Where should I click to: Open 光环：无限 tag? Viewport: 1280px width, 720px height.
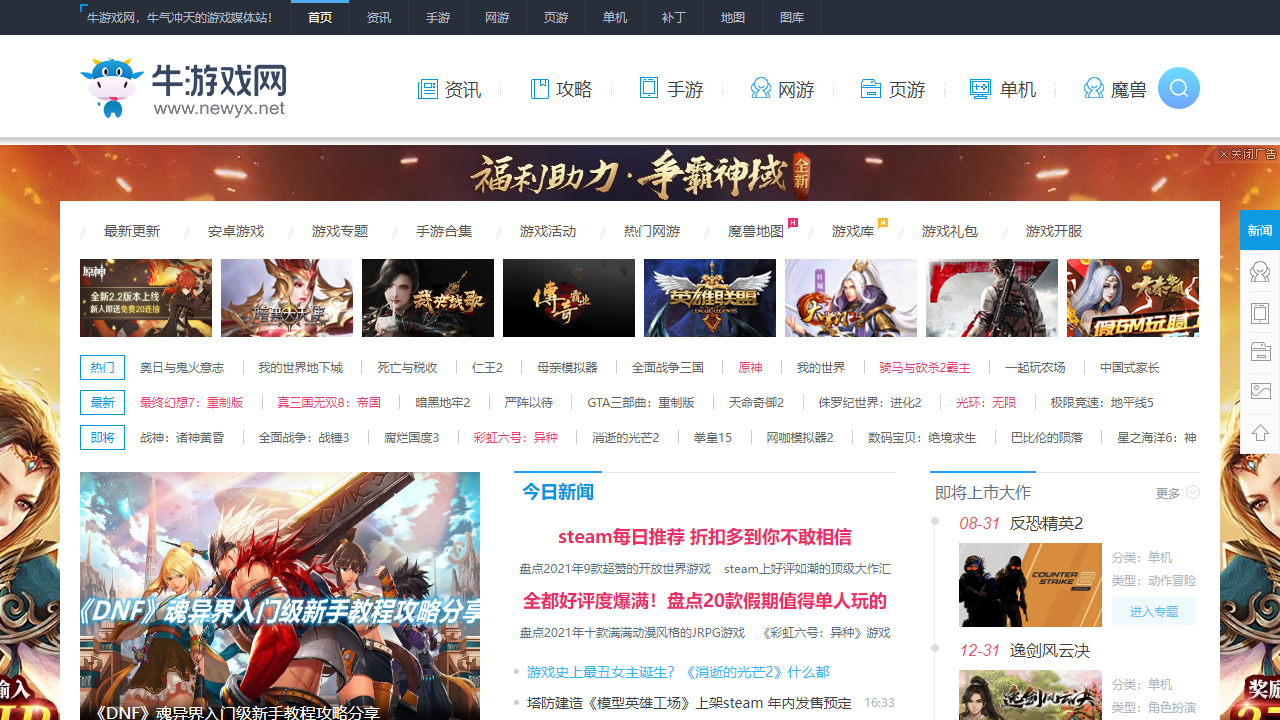click(986, 403)
